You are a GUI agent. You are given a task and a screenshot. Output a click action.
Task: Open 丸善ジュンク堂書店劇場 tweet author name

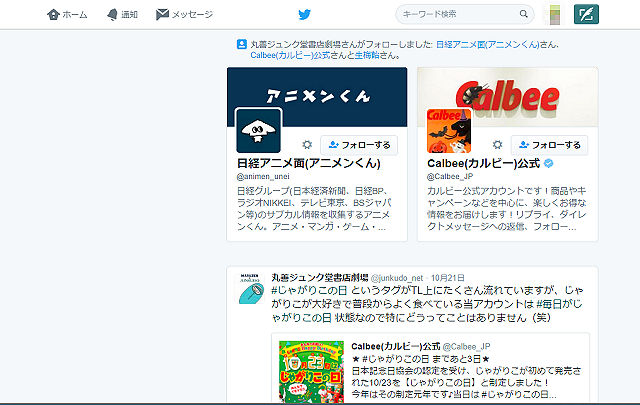pos(320,278)
